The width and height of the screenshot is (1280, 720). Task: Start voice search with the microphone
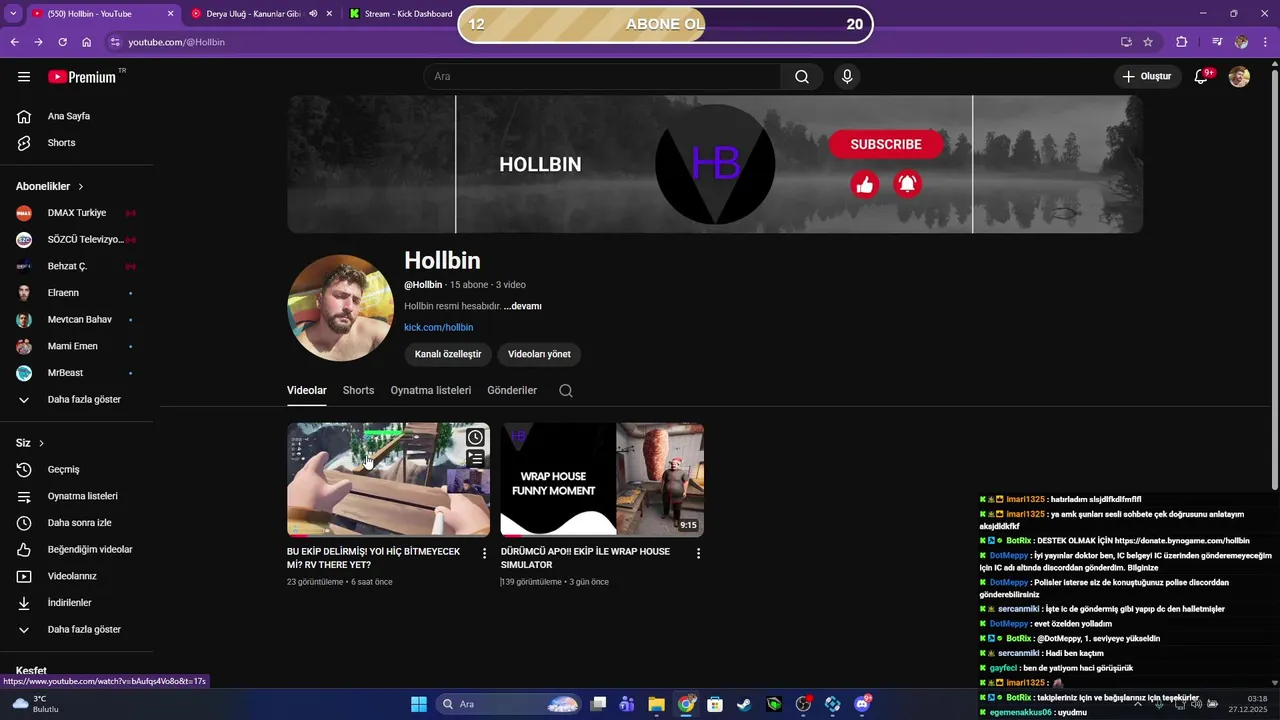click(847, 77)
